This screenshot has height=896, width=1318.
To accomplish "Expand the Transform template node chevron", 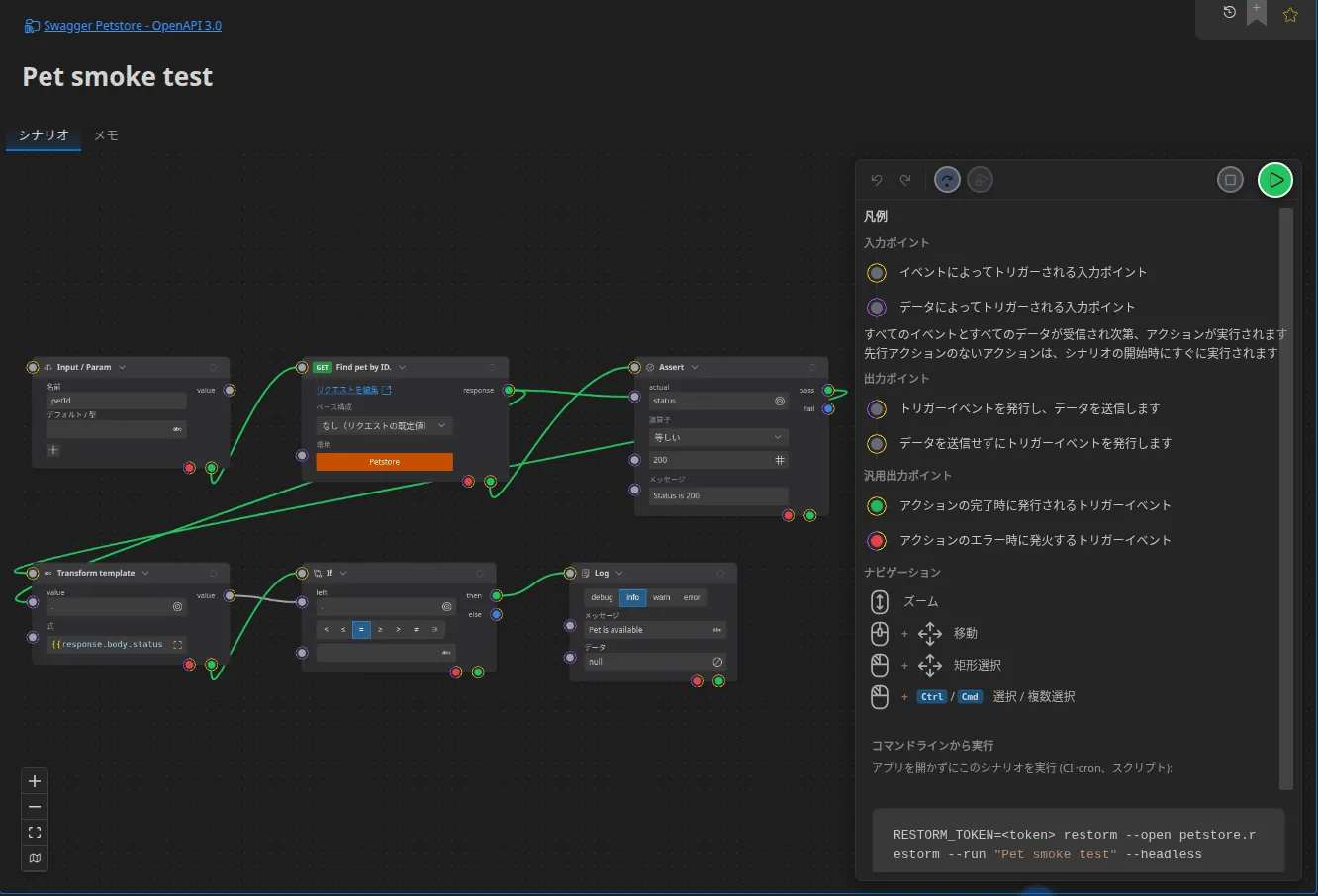I will [x=145, y=574].
